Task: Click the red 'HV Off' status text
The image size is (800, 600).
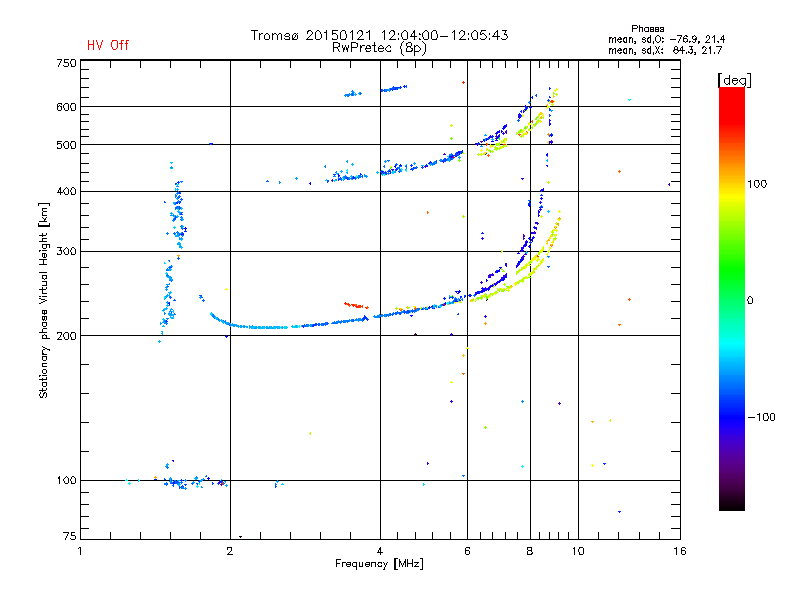Action: coord(108,45)
